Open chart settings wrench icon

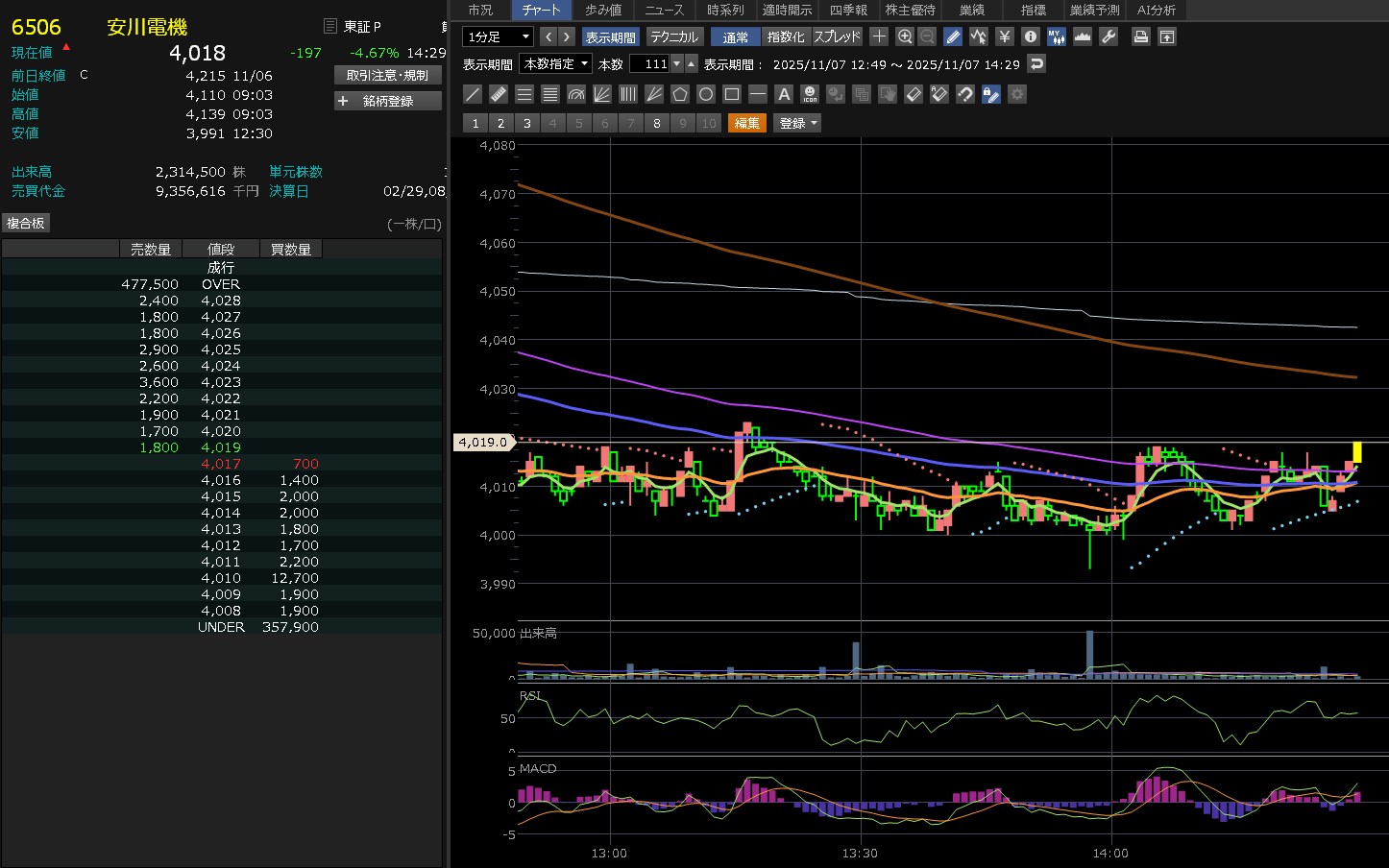pyautogui.click(x=1108, y=36)
